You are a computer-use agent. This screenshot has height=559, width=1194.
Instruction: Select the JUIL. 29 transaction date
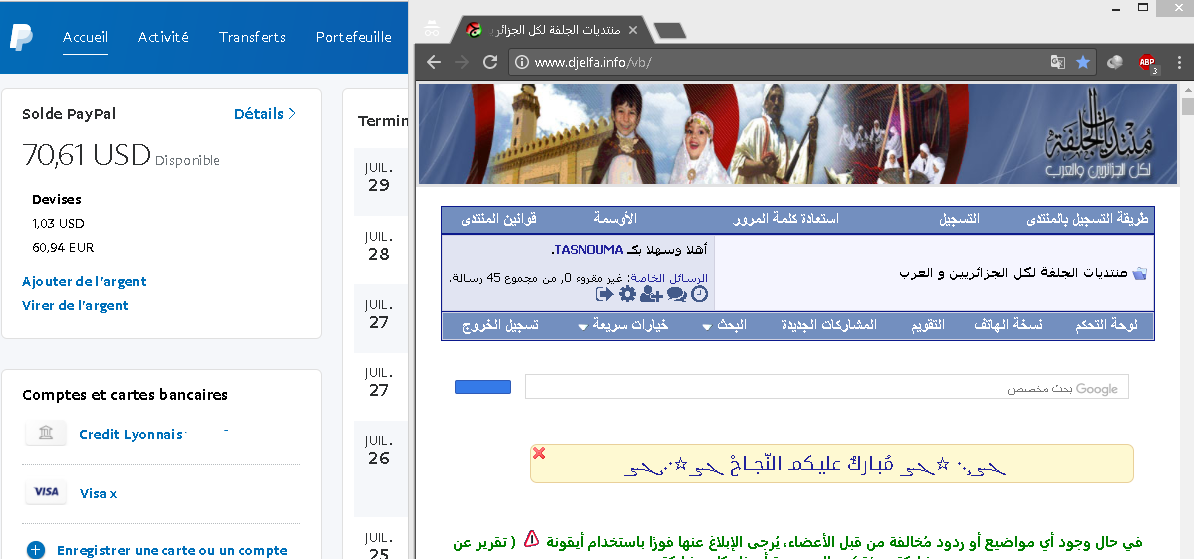(x=378, y=177)
